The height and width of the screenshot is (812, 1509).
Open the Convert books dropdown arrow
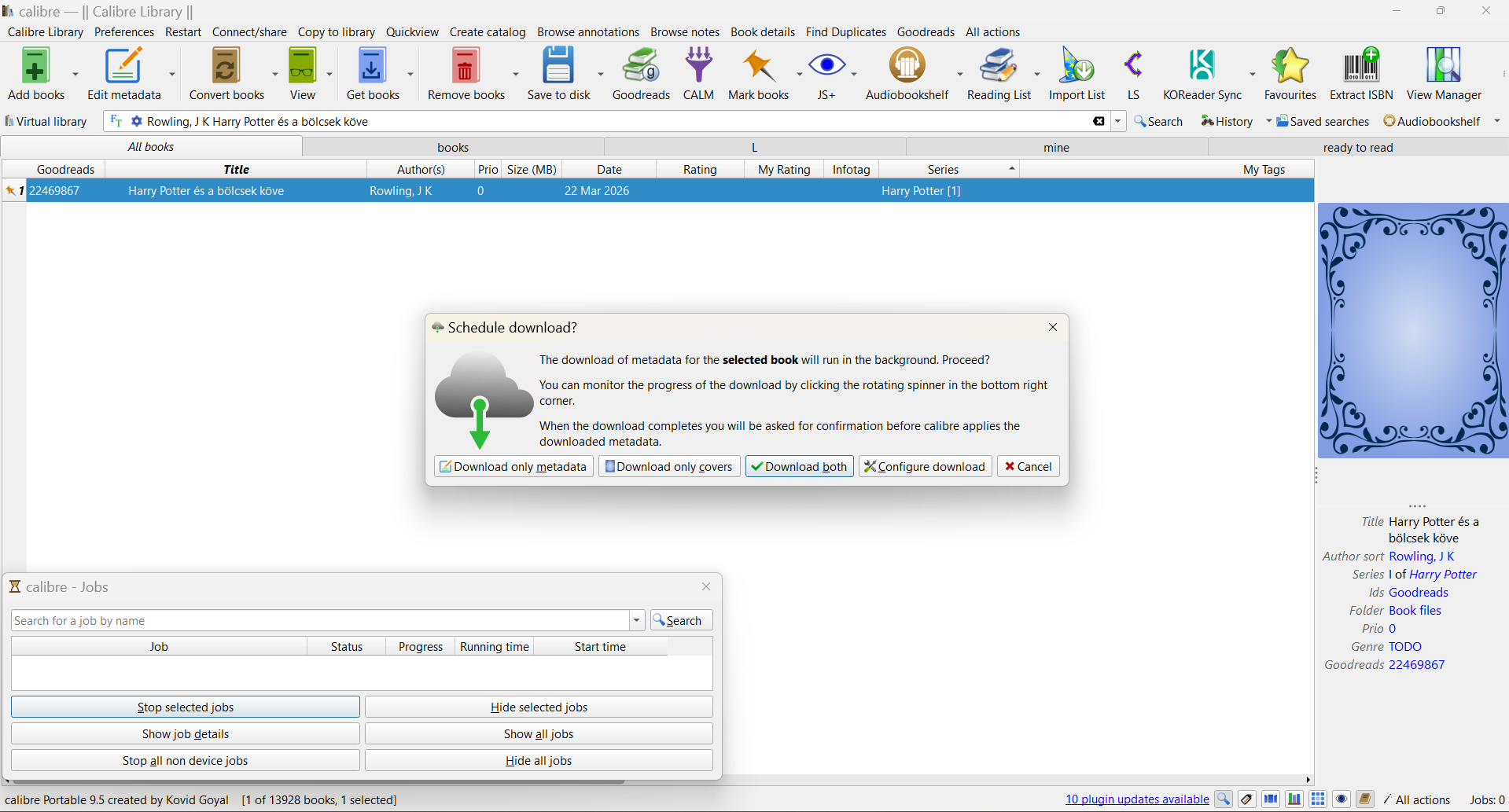(x=275, y=74)
